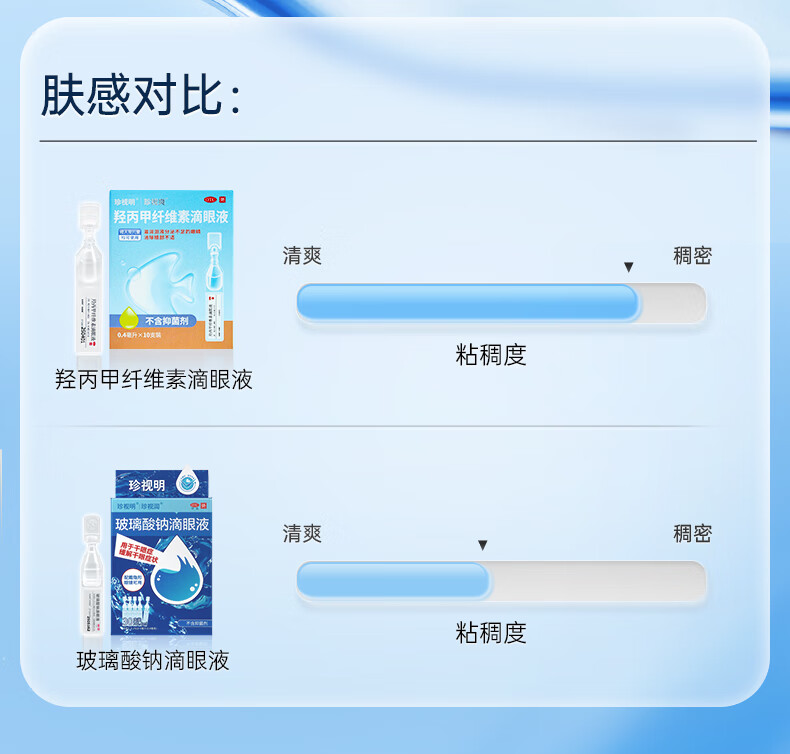Click the 粘稠度 caption under the upper bar
The width and height of the screenshot is (790, 754).
tap(491, 355)
